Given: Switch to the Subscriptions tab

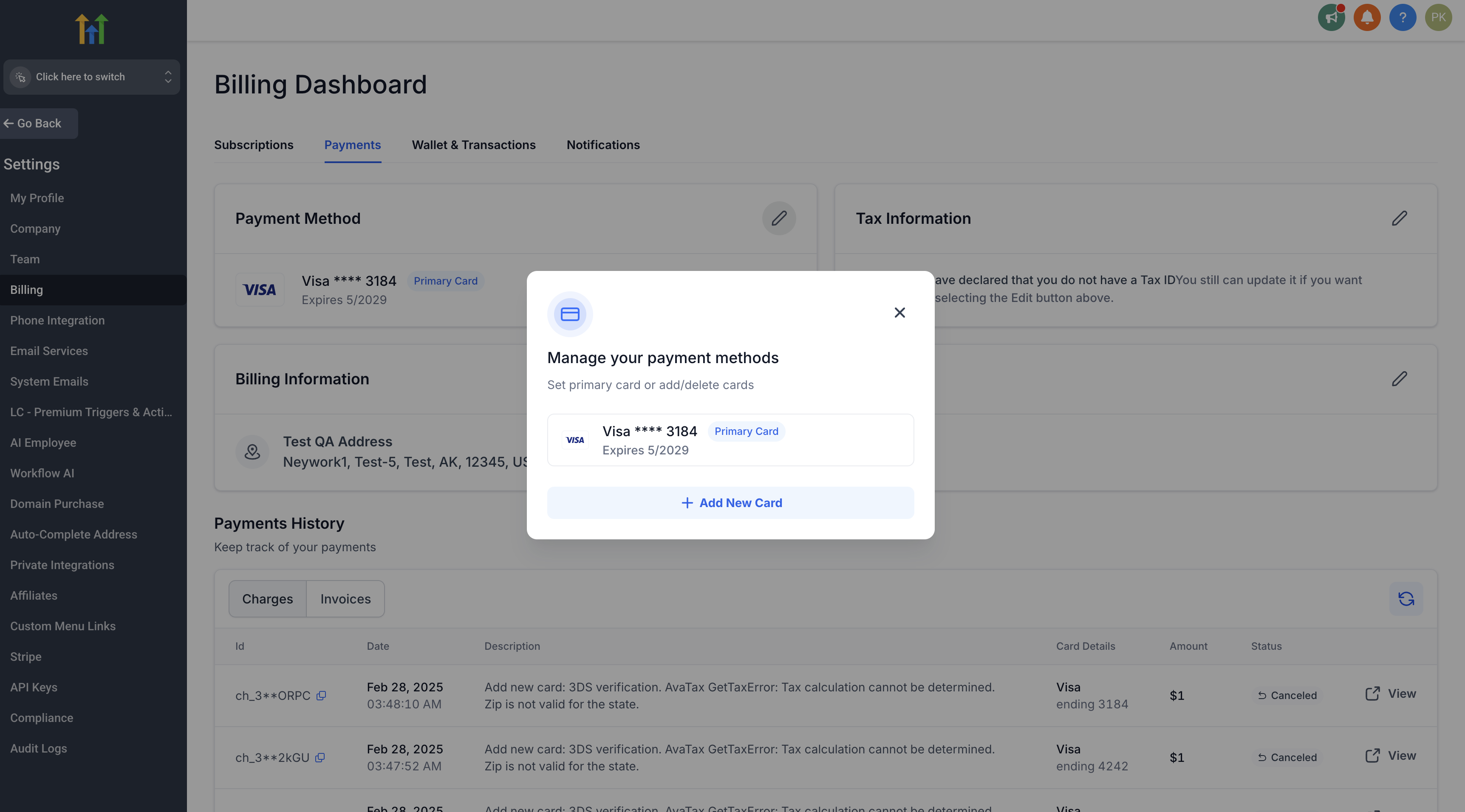Looking at the screenshot, I should [x=254, y=145].
